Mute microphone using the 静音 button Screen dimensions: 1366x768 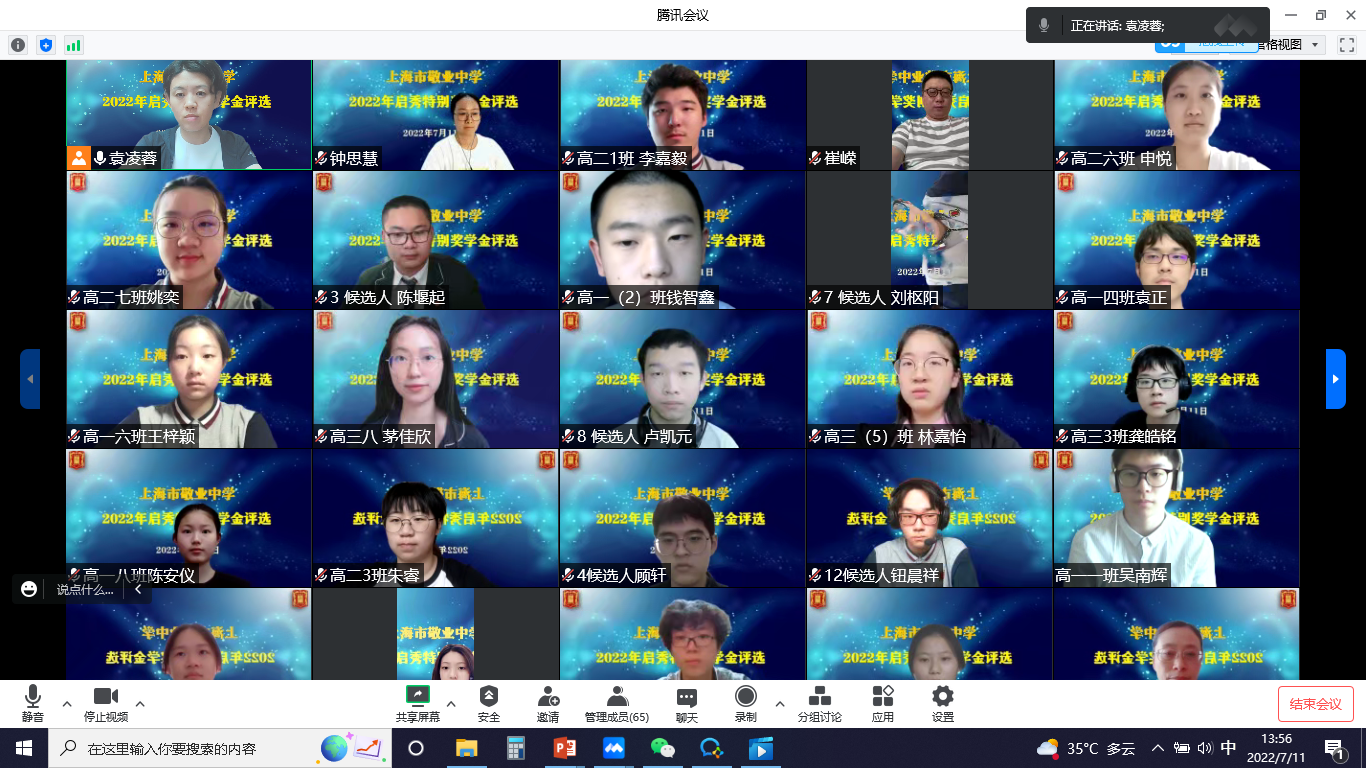point(32,697)
